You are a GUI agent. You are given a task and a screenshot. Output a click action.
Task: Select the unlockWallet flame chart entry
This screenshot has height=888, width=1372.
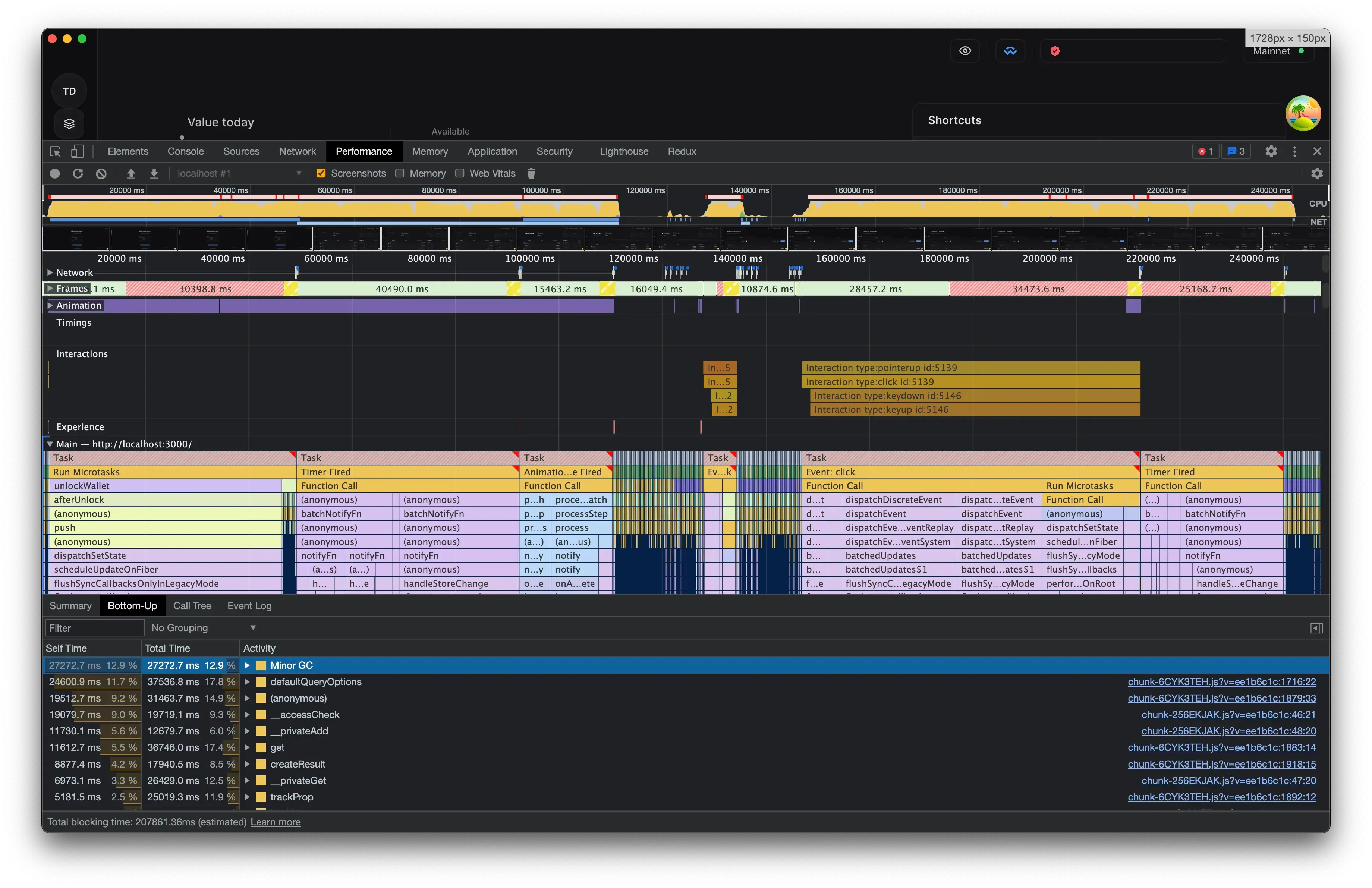click(166, 486)
